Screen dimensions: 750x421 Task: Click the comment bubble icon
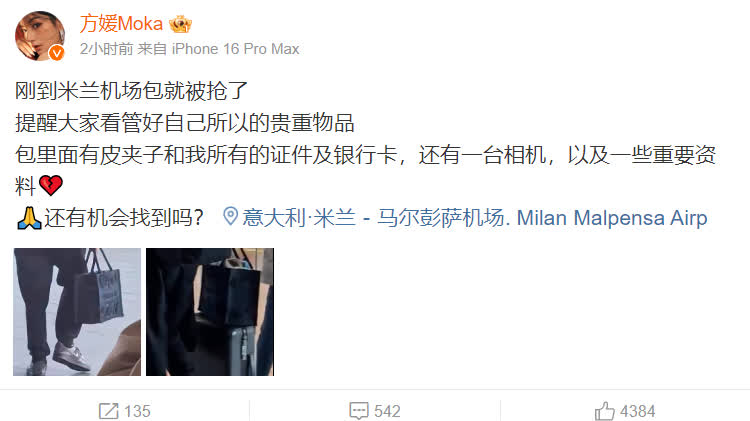(x=359, y=411)
